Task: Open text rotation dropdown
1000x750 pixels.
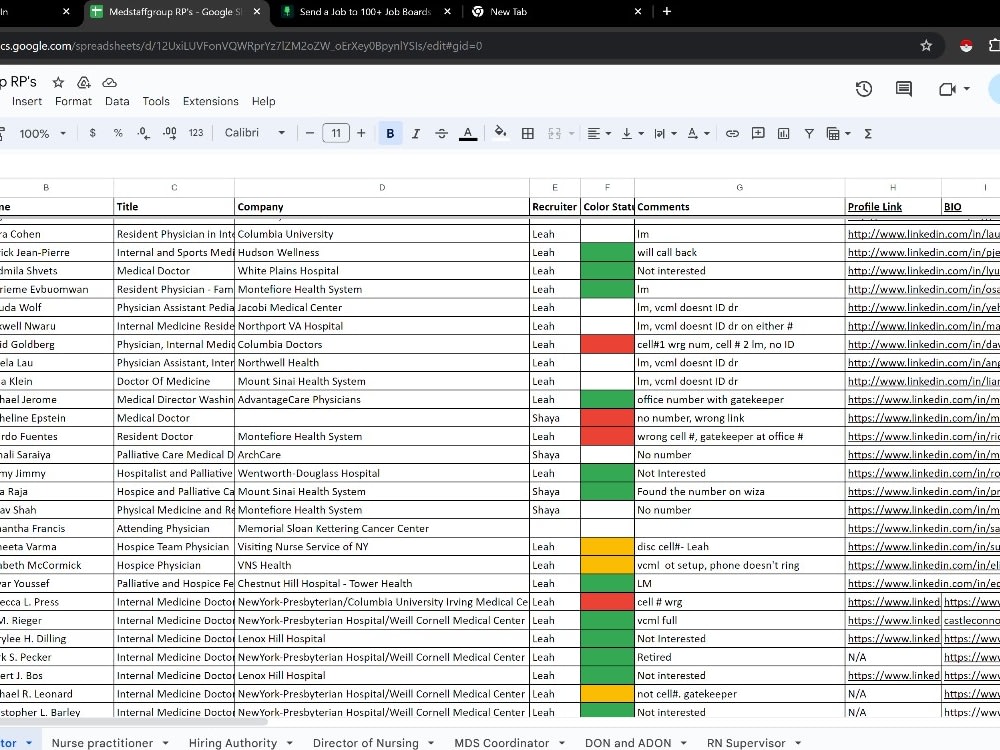Action: pos(698,133)
